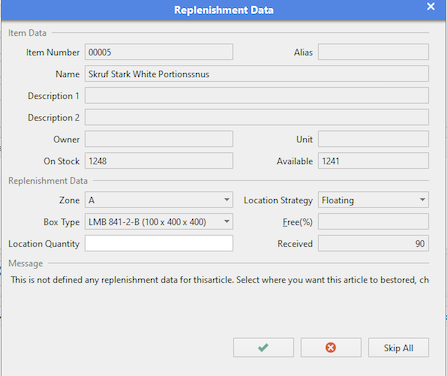
Task: Close the Replenishment Data dialog
Action: coord(431,7)
